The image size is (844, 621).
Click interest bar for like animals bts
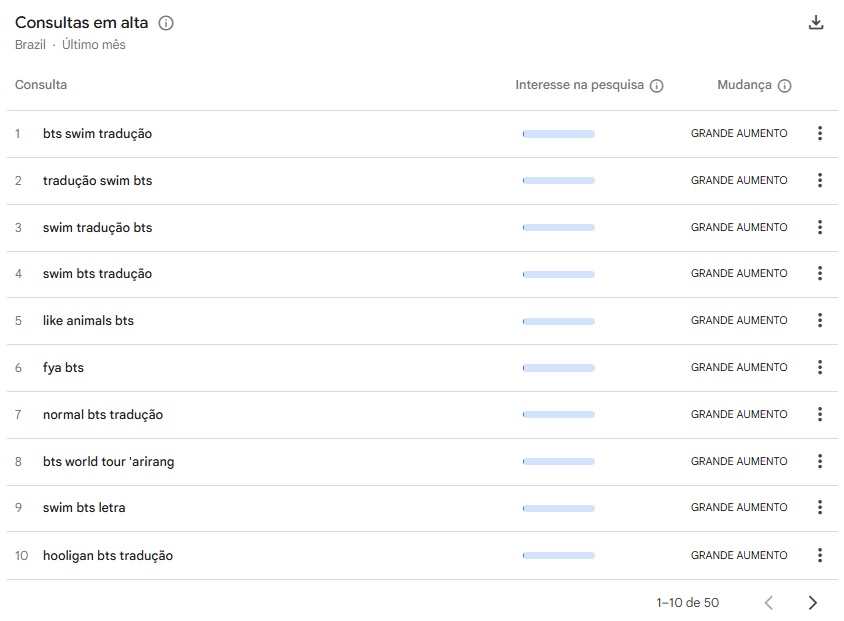tap(559, 321)
